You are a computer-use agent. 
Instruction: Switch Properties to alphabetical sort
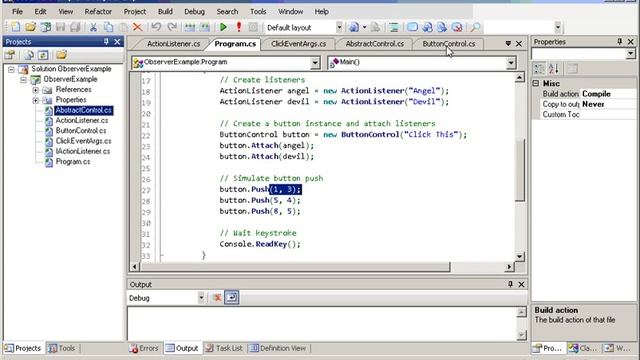(x=554, y=69)
